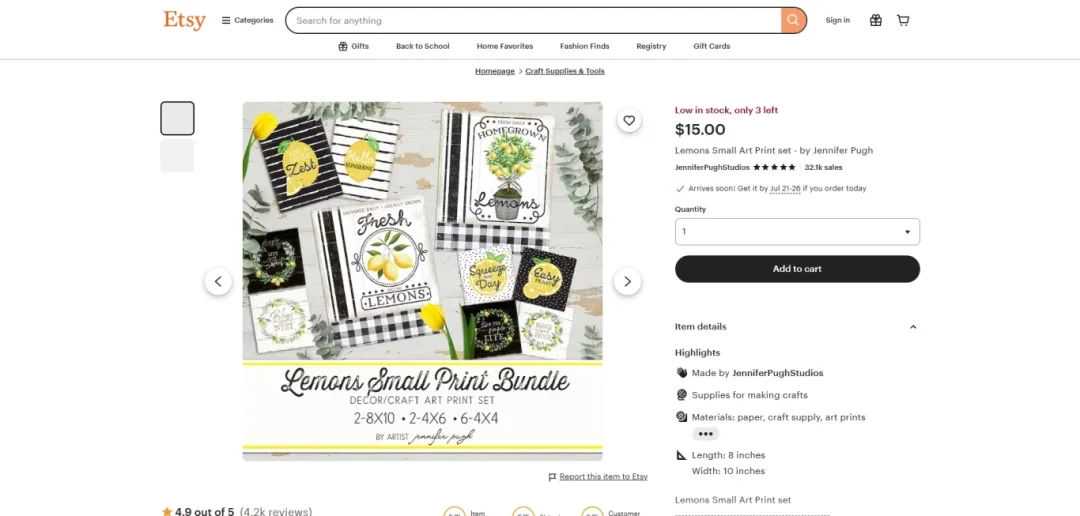The height and width of the screenshot is (516, 1080).
Task: Click the Etsy logo
Action: [184, 20]
